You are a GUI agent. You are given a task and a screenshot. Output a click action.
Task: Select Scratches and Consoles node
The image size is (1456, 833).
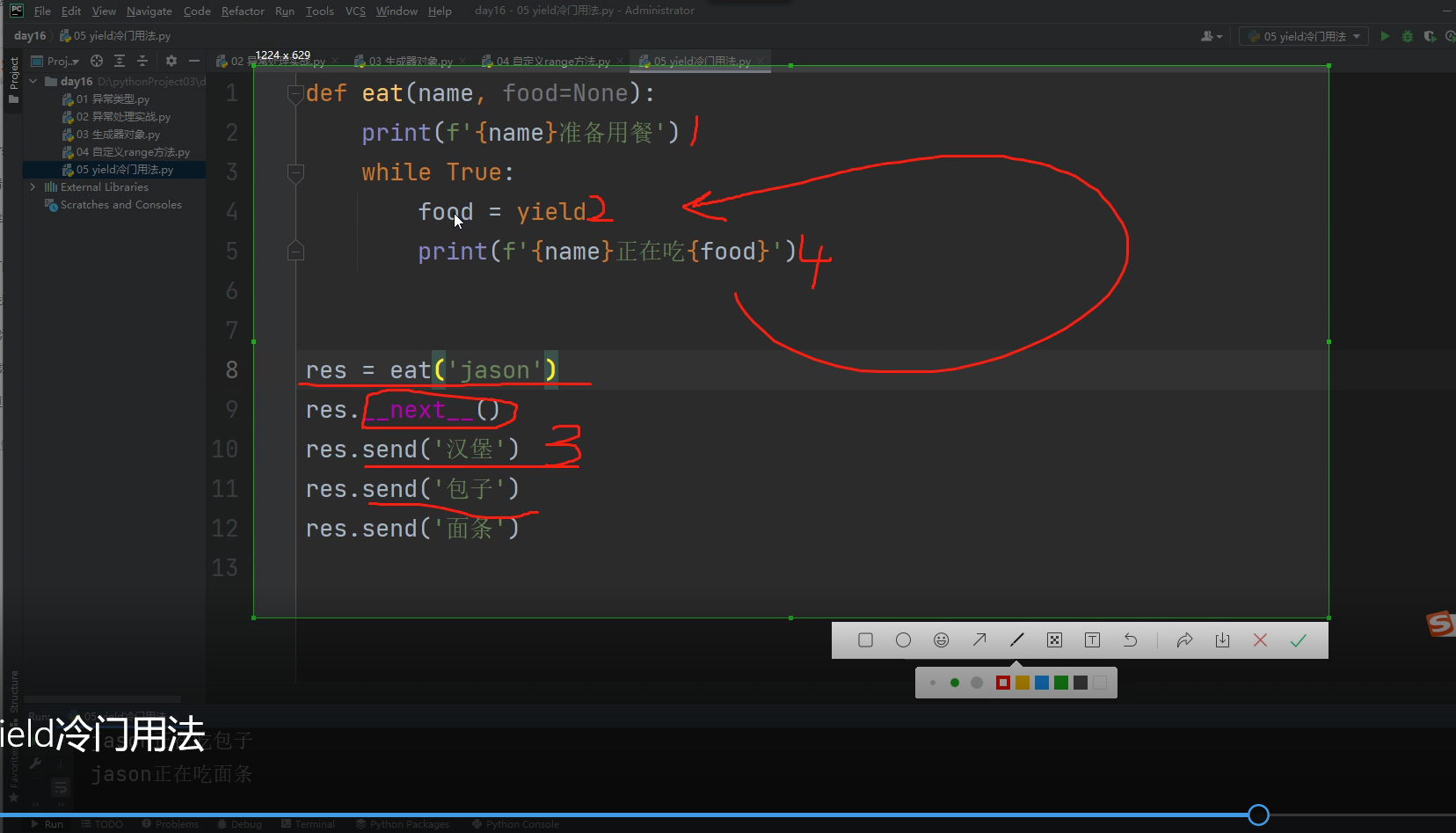click(113, 204)
